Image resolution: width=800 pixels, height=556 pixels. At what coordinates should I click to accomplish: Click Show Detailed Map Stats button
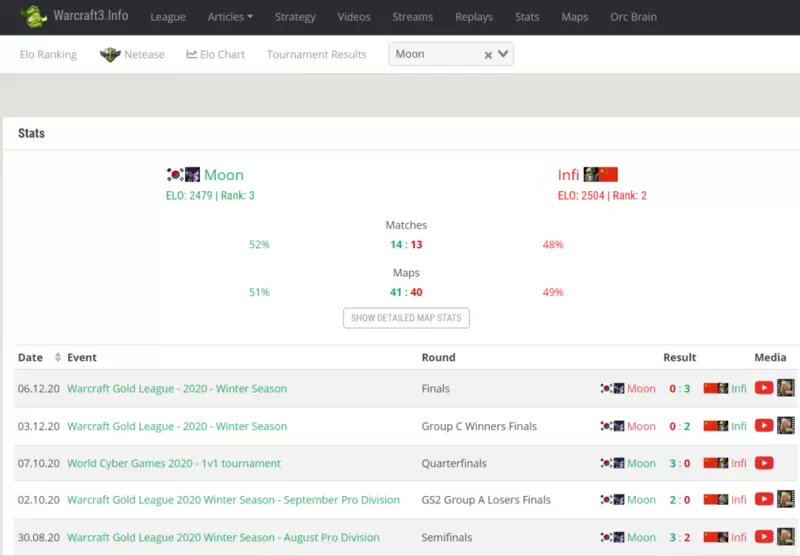[406, 318]
